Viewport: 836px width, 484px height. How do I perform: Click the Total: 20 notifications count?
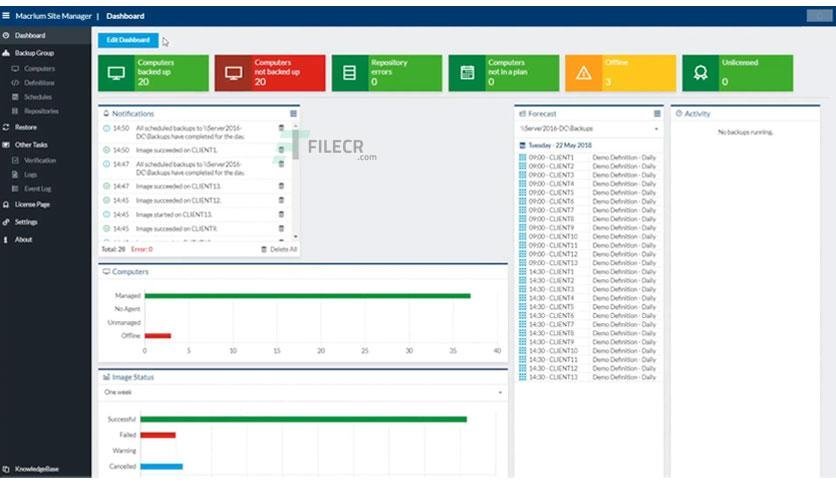point(113,249)
